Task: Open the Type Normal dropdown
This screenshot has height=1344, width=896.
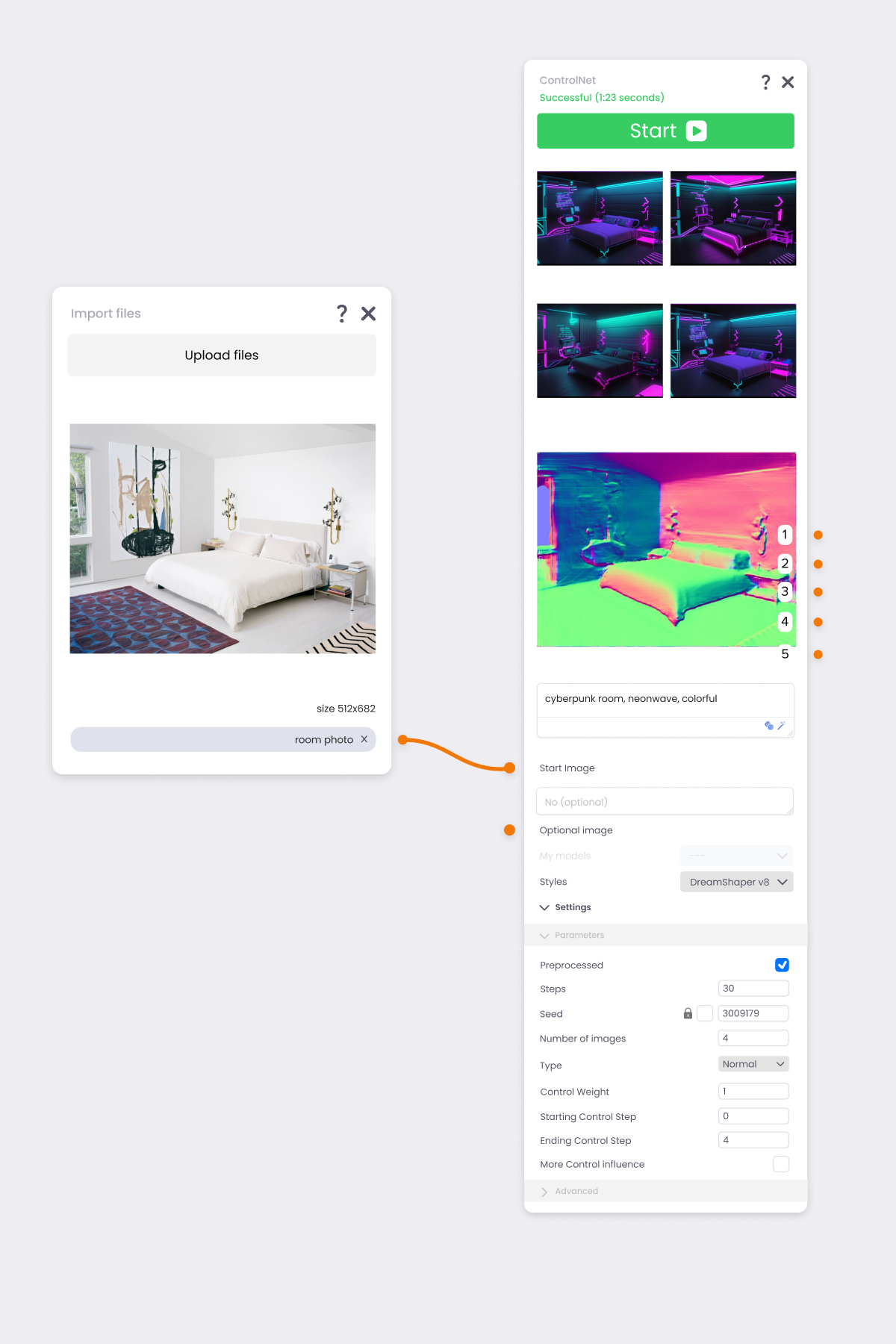Action: click(x=753, y=1064)
